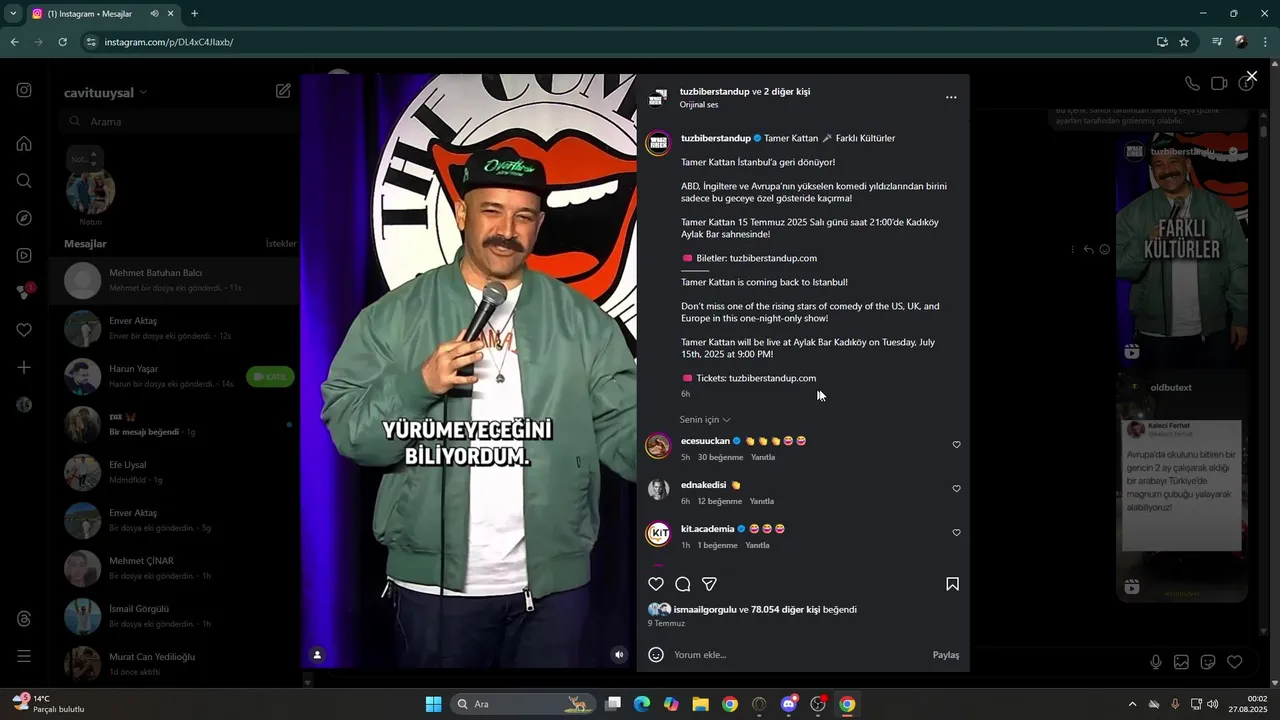Image resolution: width=1280 pixels, height=720 pixels.
Task: Select Mesajlar tab heading
Action: 85,244
